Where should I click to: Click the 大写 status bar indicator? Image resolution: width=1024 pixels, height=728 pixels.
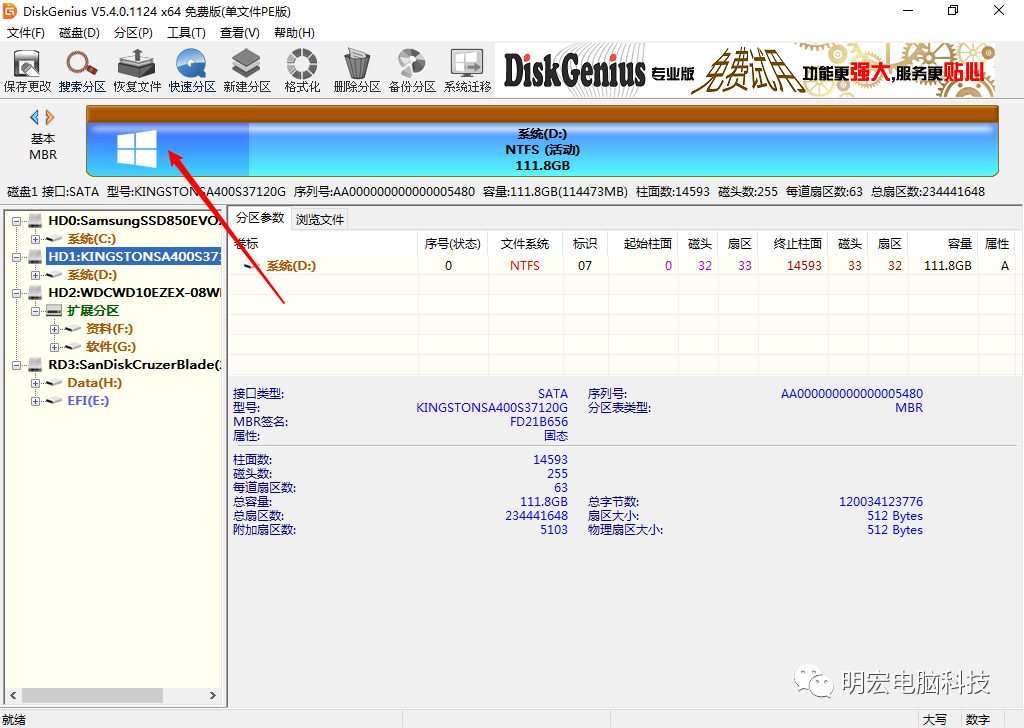(935, 720)
